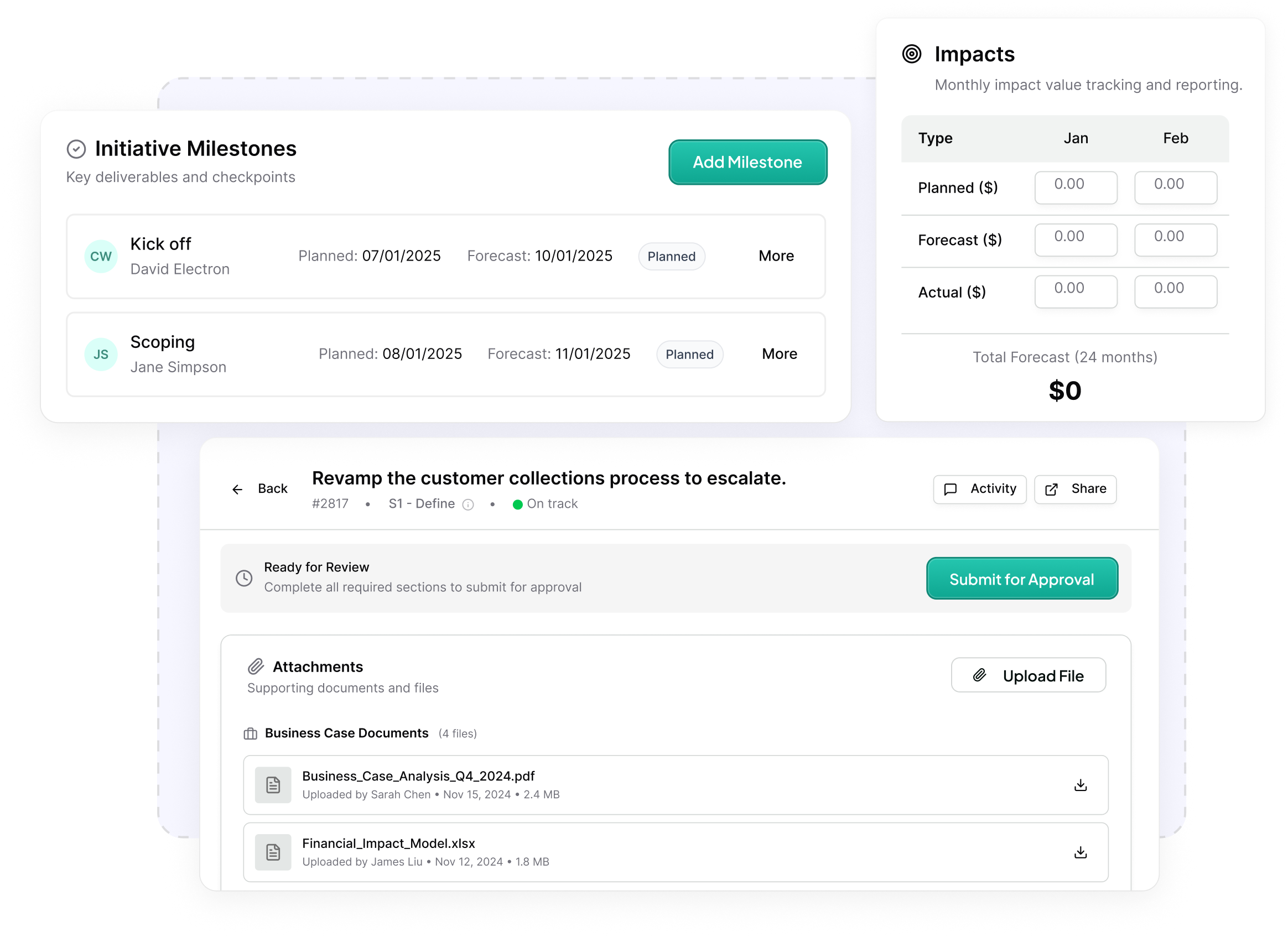Click the Initiative Milestones checkmark icon
This screenshot has width=1288, height=937.
click(x=76, y=149)
